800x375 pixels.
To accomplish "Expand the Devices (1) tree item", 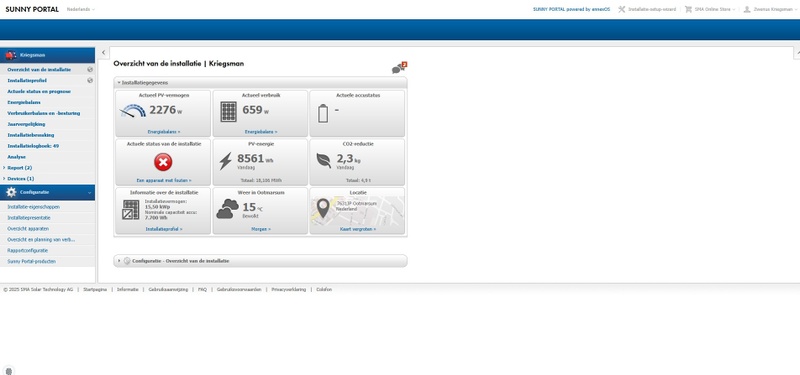I will click(x=5, y=179).
